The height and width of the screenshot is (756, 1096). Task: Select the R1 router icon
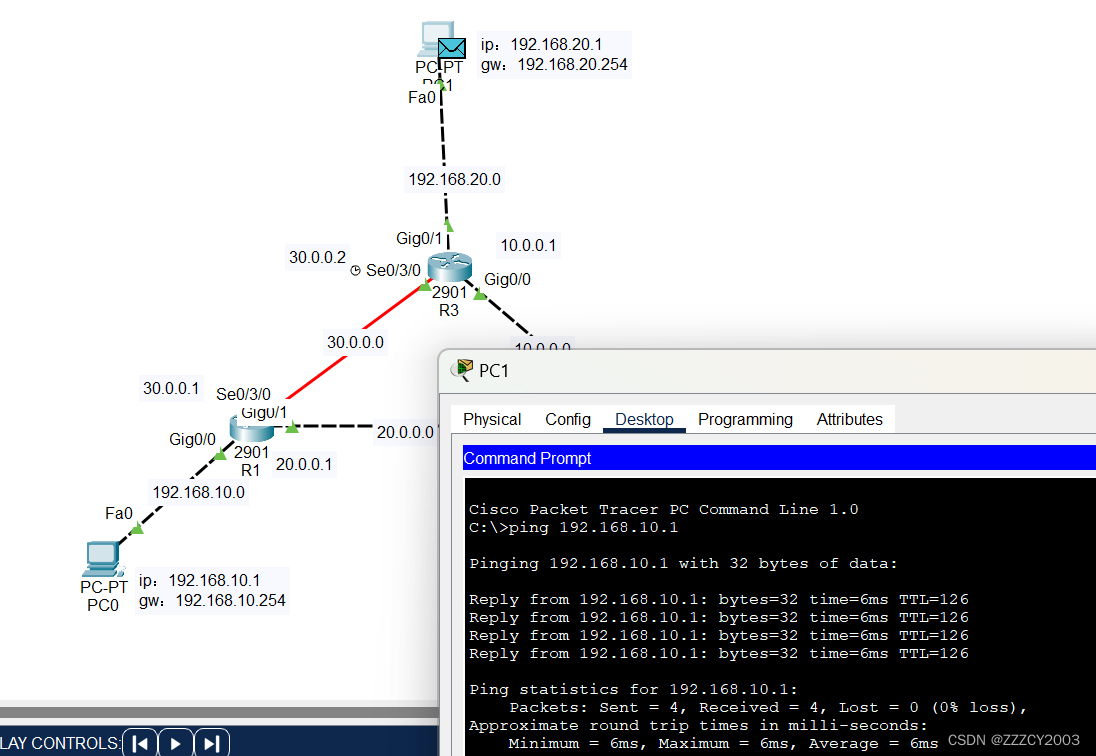pyautogui.click(x=250, y=430)
